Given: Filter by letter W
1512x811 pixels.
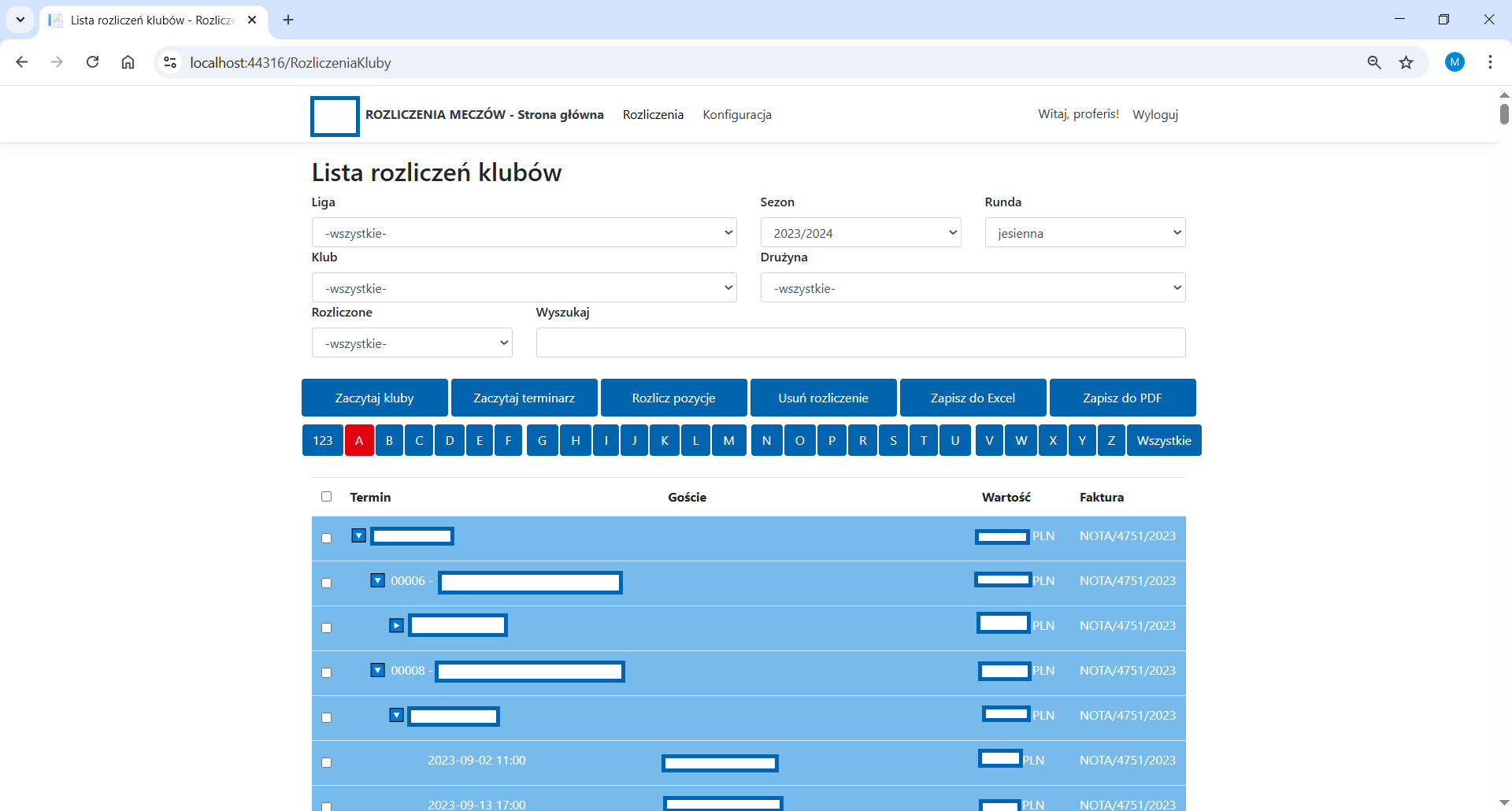Looking at the screenshot, I should click(x=1021, y=440).
